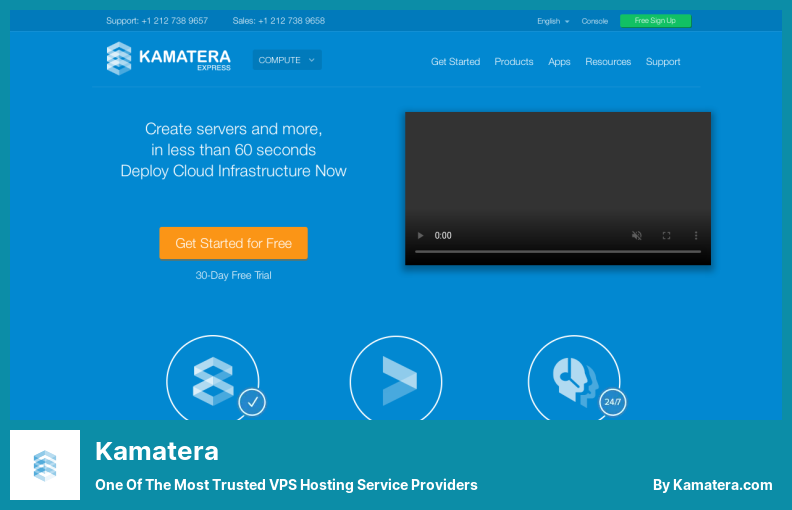Enter video fullscreen mode
The width and height of the screenshot is (792, 510).
(x=667, y=236)
